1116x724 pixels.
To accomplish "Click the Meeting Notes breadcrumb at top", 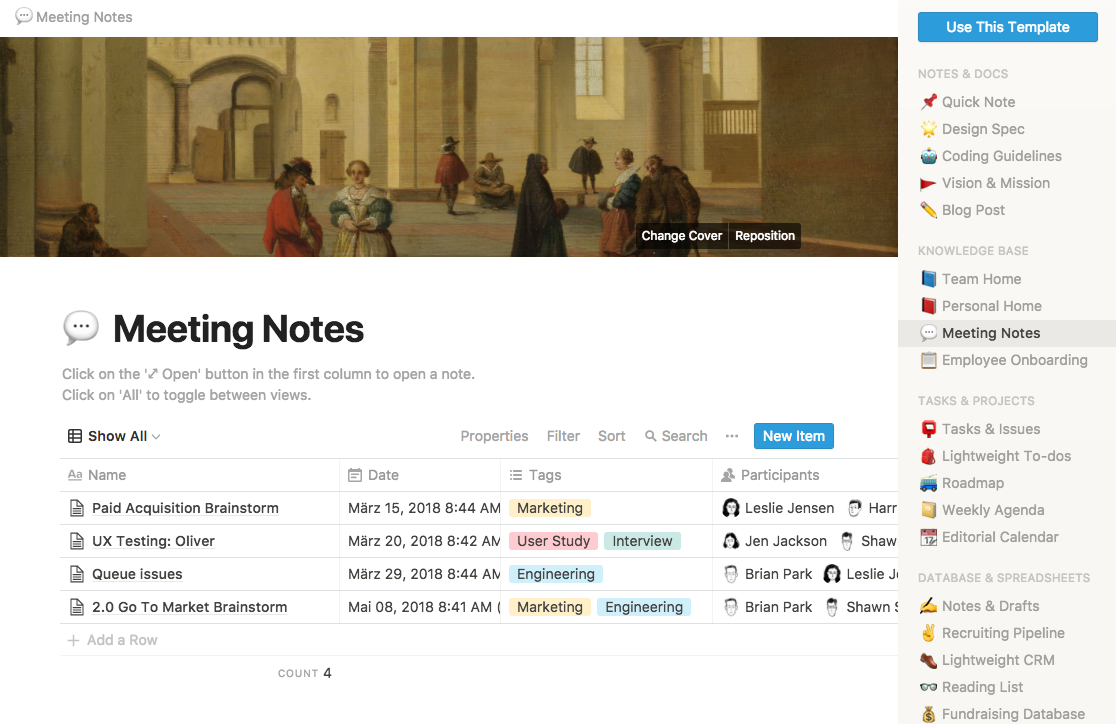I will click(x=74, y=17).
